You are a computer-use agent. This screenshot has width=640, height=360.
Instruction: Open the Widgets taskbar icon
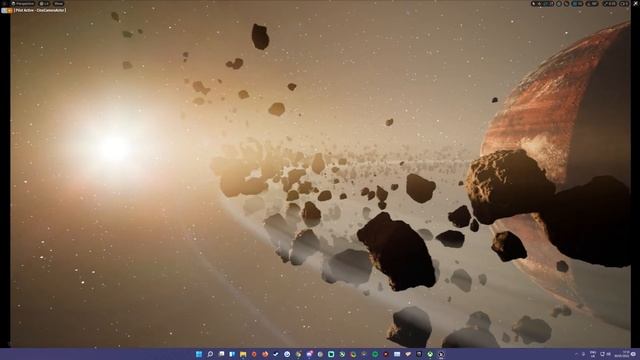pos(232,354)
